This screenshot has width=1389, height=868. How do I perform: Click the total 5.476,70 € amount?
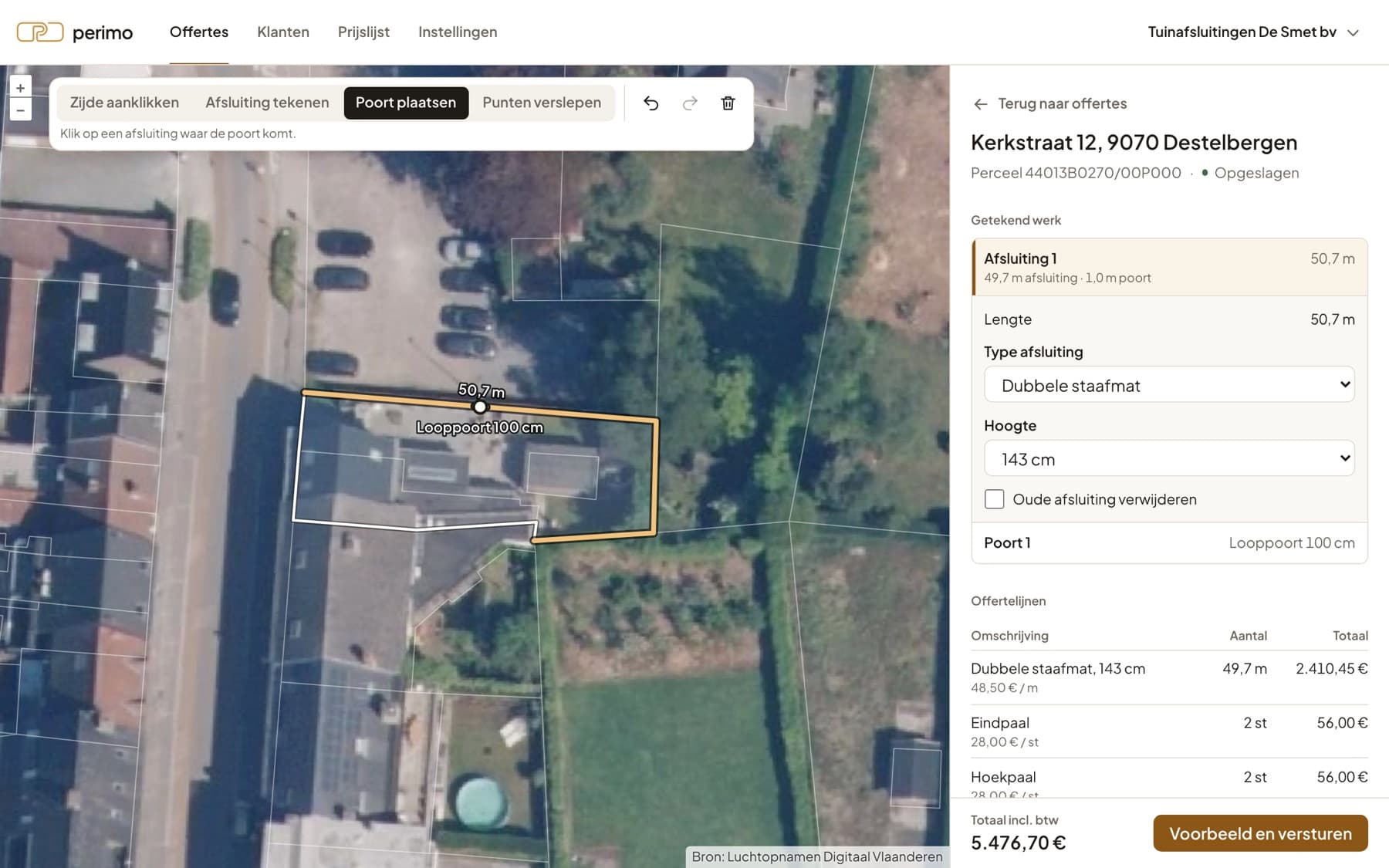1019,843
